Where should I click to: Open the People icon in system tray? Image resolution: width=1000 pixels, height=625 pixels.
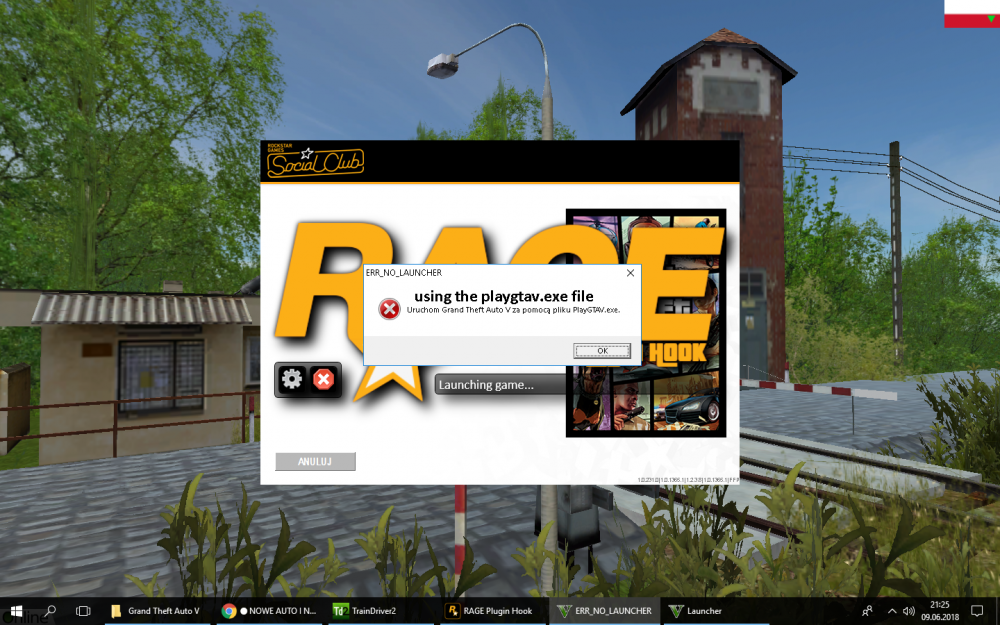point(867,611)
